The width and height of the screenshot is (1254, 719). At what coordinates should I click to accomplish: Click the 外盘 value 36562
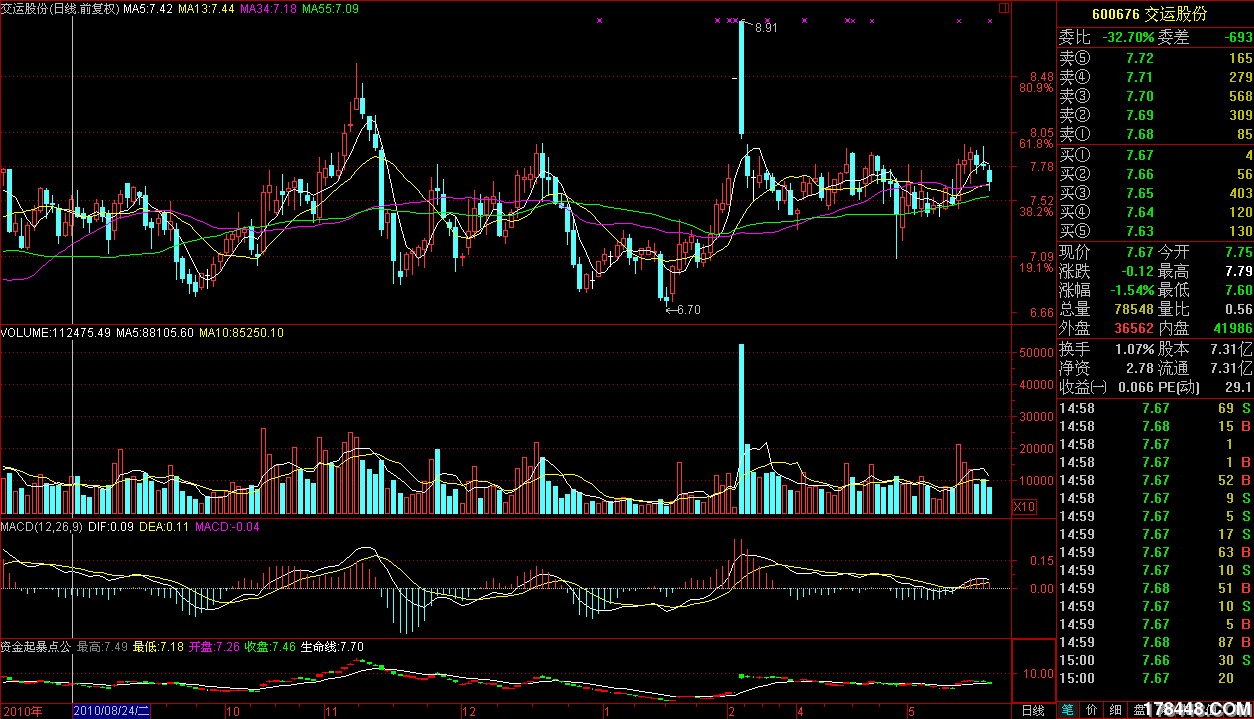point(1135,328)
